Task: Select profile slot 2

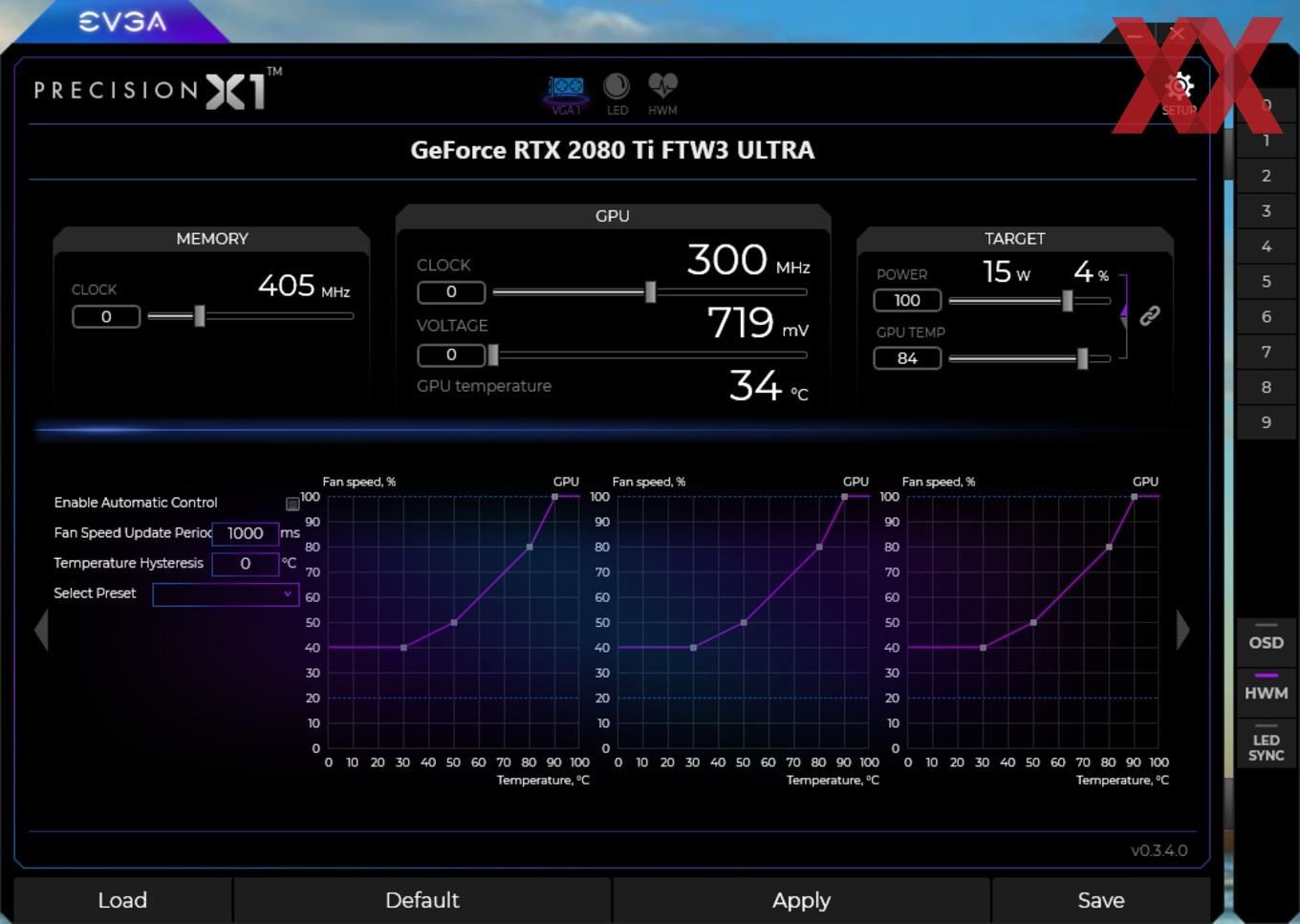Action: click(1267, 176)
